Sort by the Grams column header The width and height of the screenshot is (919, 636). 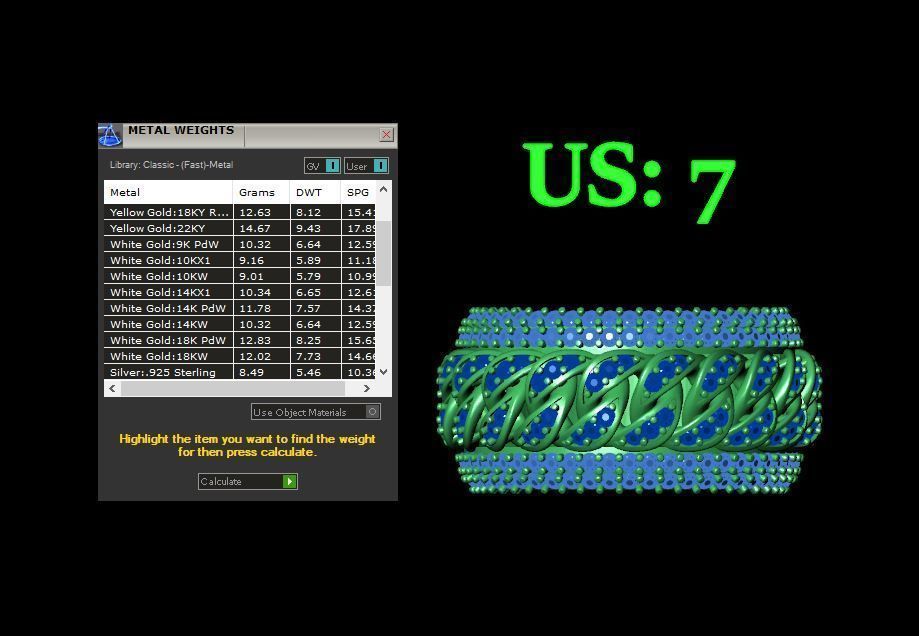(261, 192)
